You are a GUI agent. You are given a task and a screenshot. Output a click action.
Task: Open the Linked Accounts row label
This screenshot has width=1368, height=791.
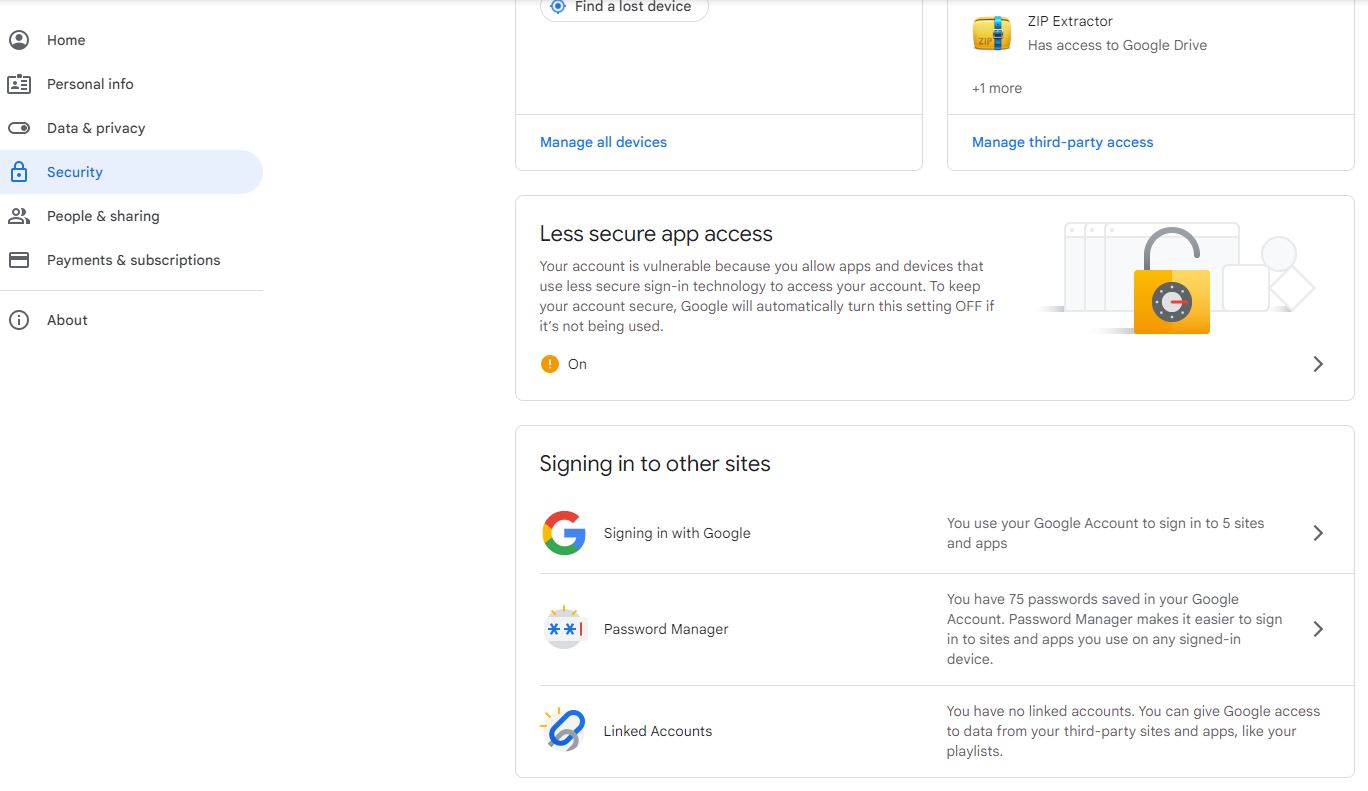[658, 731]
